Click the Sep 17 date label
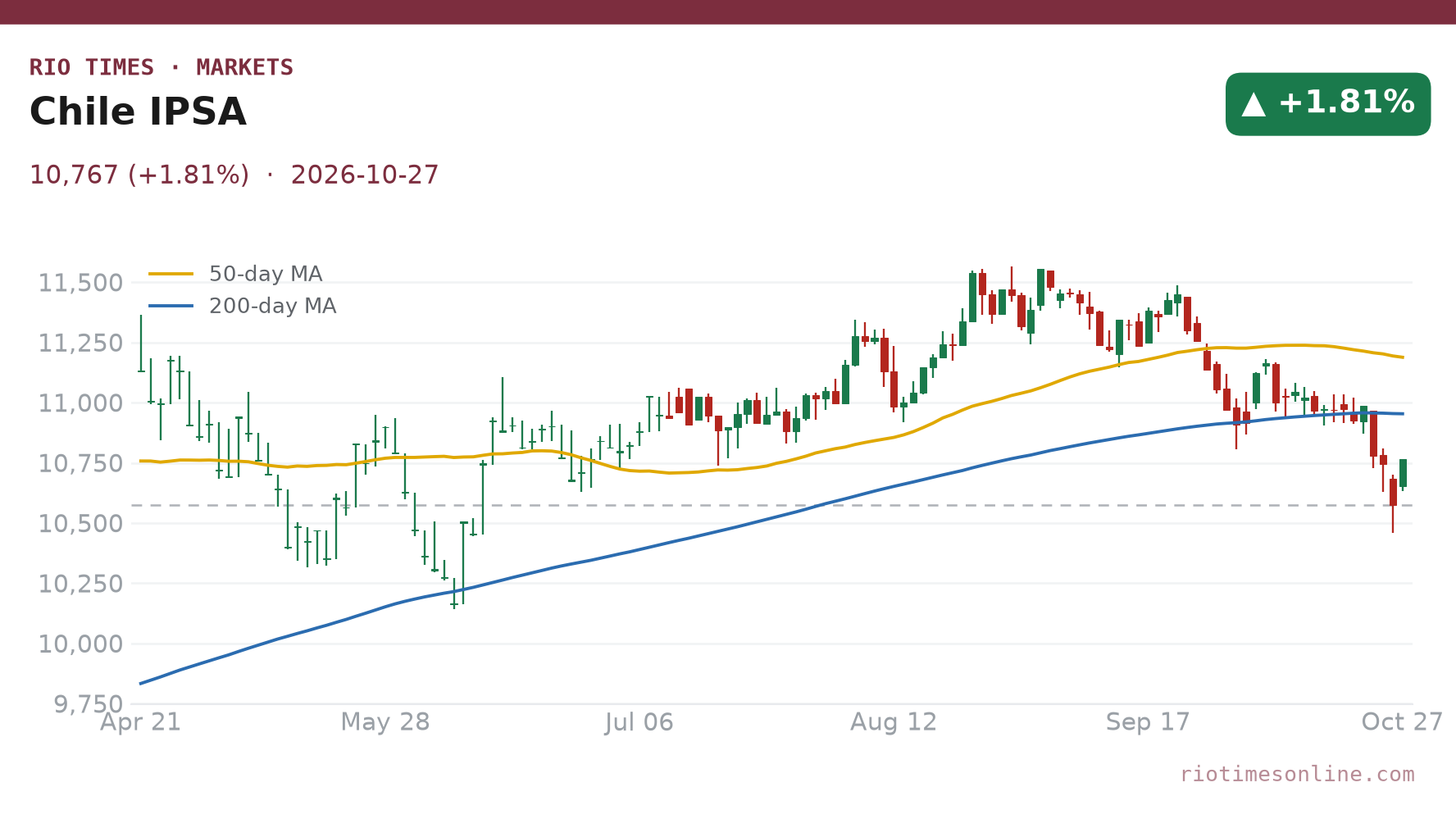The width and height of the screenshot is (1456, 819). 1148,722
